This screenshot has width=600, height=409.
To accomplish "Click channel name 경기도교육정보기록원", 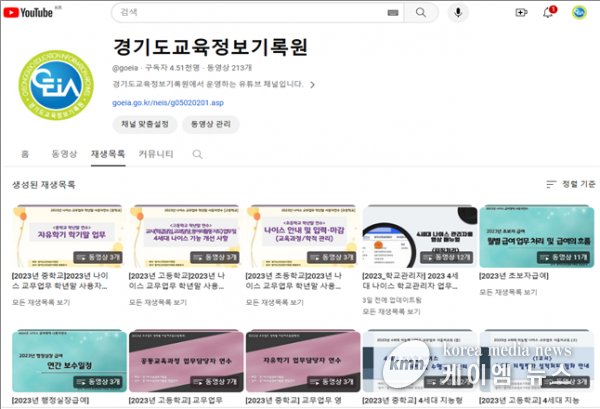I will click(x=210, y=47).
